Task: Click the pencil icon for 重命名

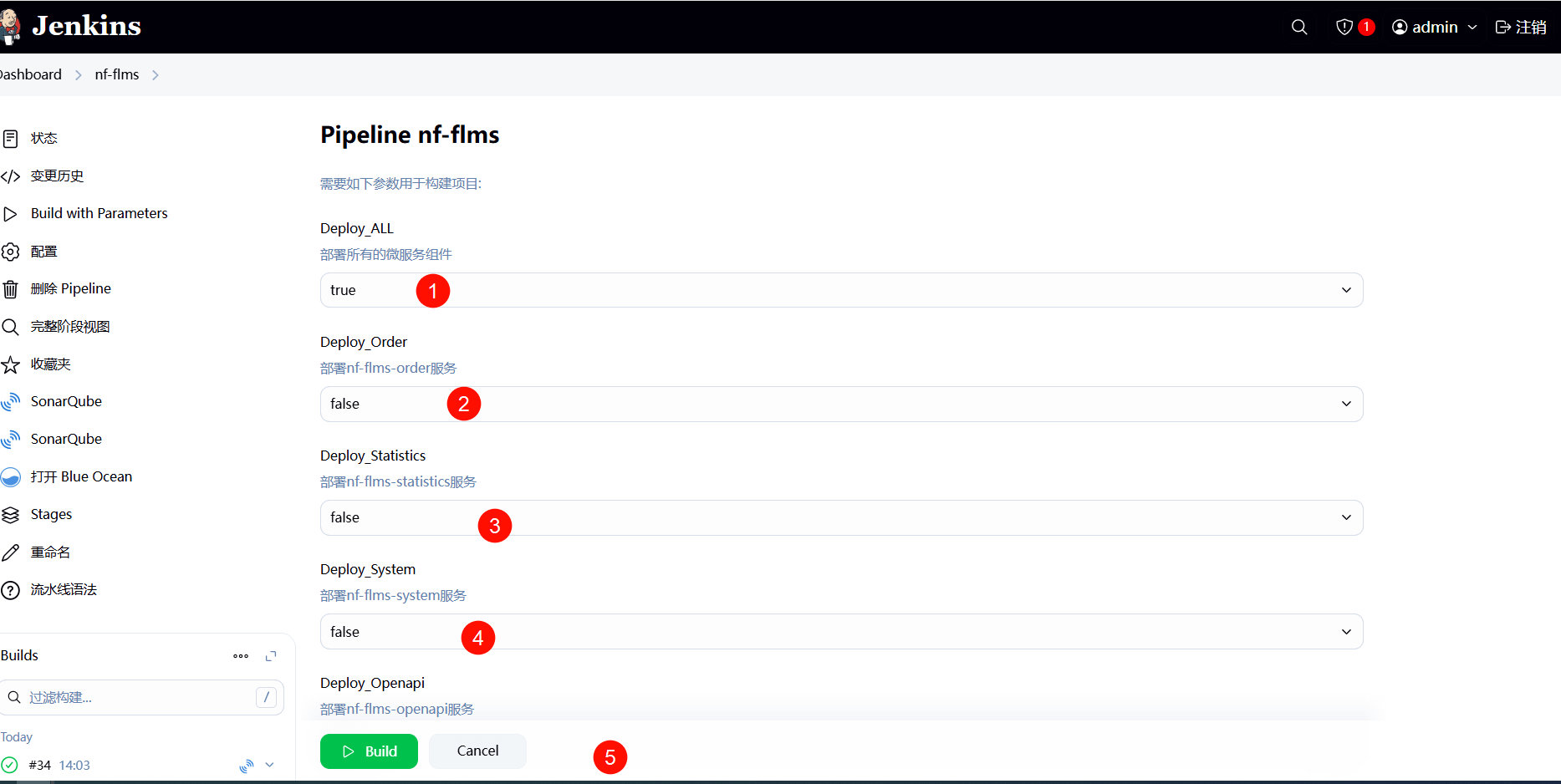Action: pyautogui.click(x=11, y=552)
